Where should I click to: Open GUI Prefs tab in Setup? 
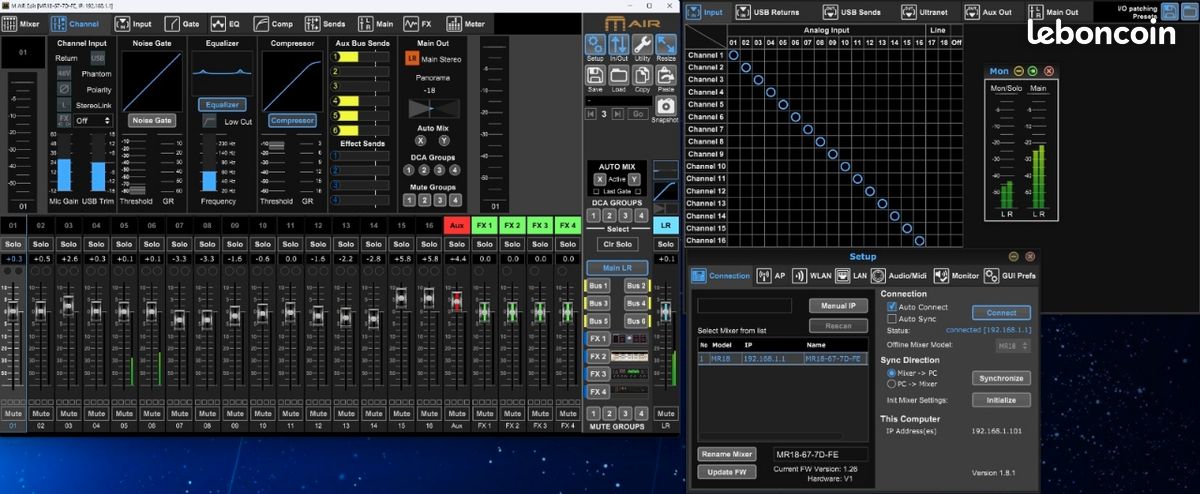[1008, 275]
